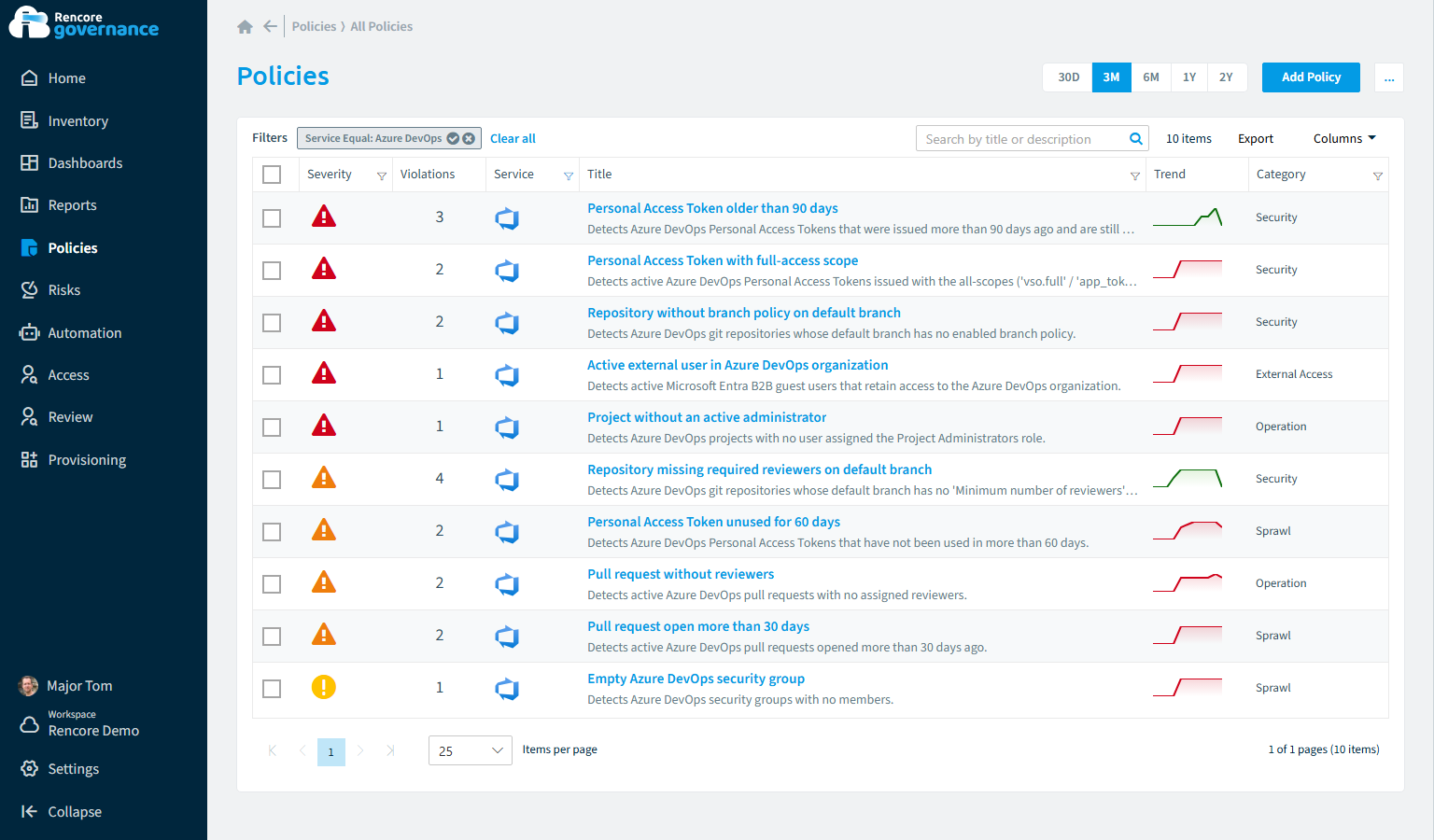Image resolution: width=1434 pixels, height=840 pixels.
Task: Check Repository without branch policy row
Action: pos(272,323)
